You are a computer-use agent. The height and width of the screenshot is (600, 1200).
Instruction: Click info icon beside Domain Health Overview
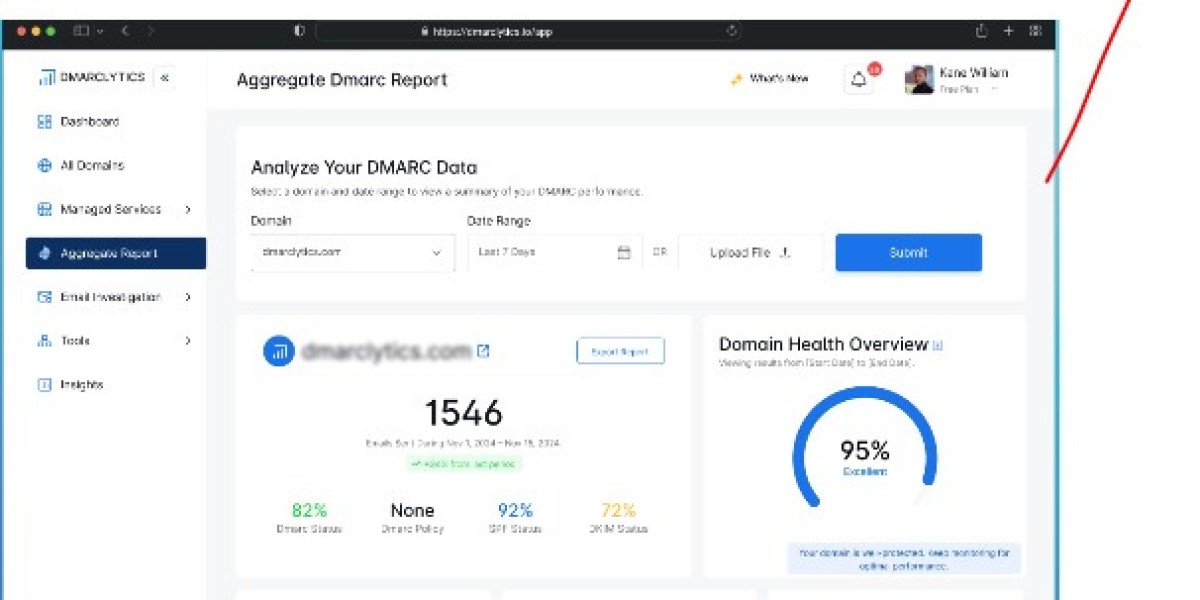[x=937, y=345]
